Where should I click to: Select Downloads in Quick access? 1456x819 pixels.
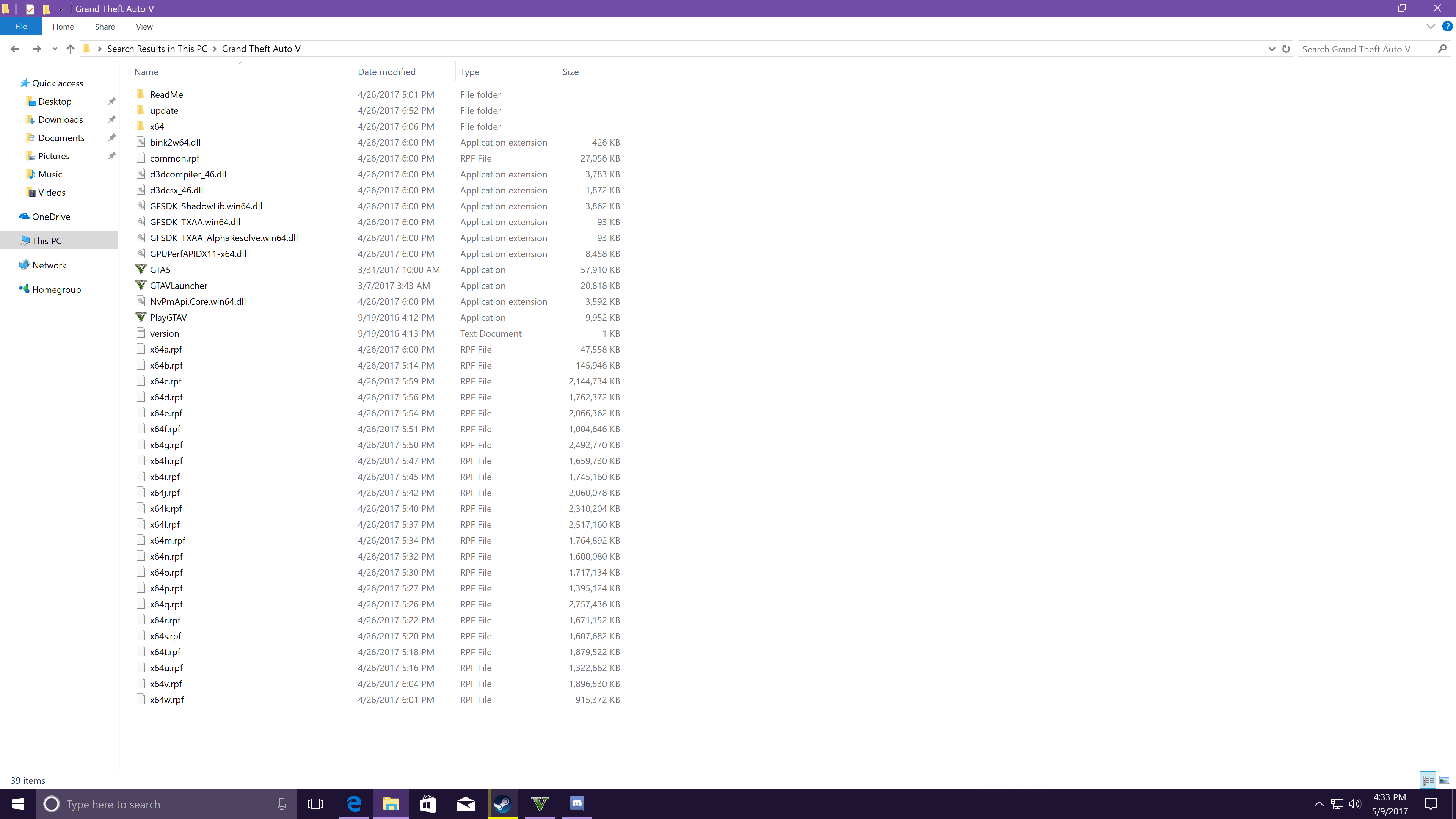[x=61, y=119]
